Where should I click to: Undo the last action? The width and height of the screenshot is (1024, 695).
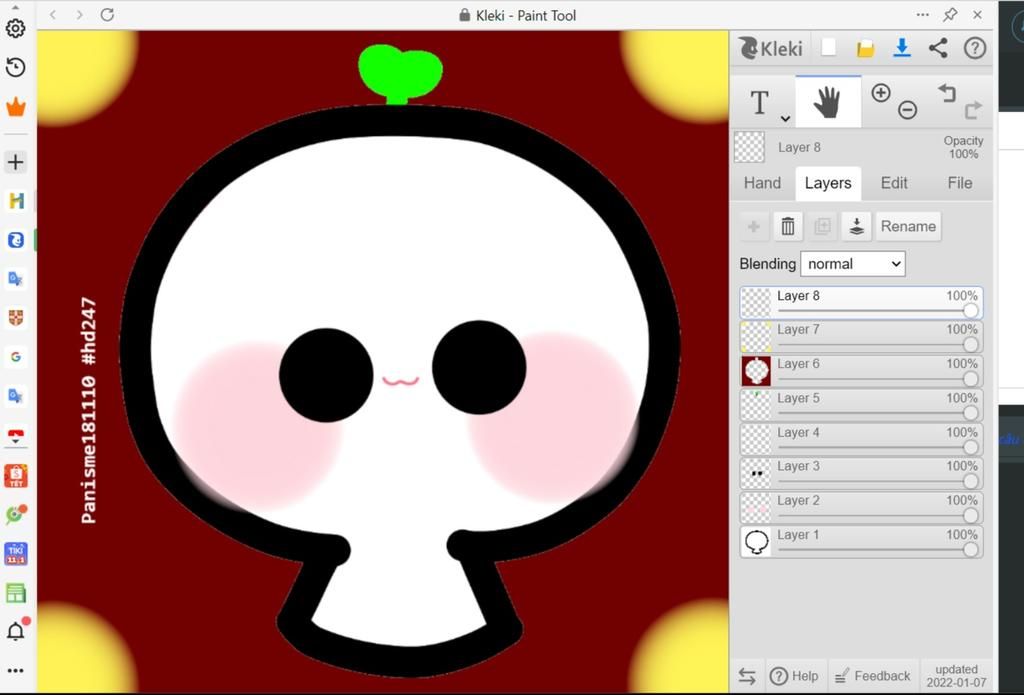tap(946, 93)
